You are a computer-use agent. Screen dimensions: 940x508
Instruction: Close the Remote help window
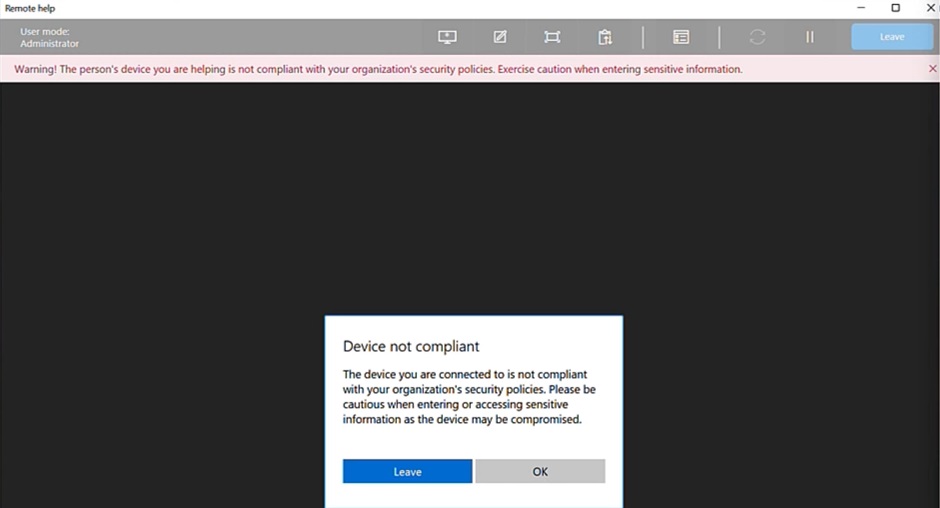(x=931, y=8)
